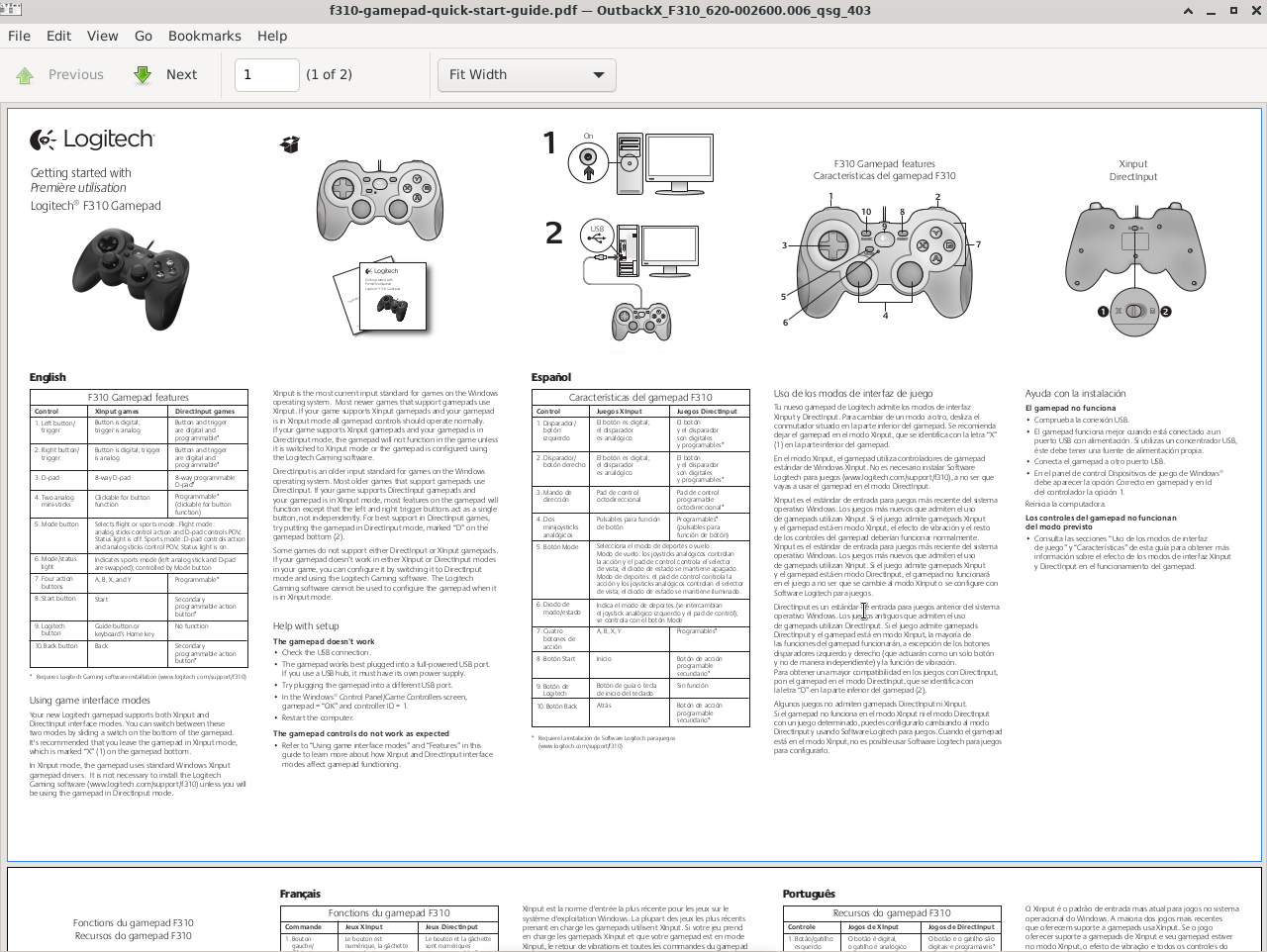Click the gray gamepad illustration beside the box icon
1267x952 pixels.
coord(380,199)
